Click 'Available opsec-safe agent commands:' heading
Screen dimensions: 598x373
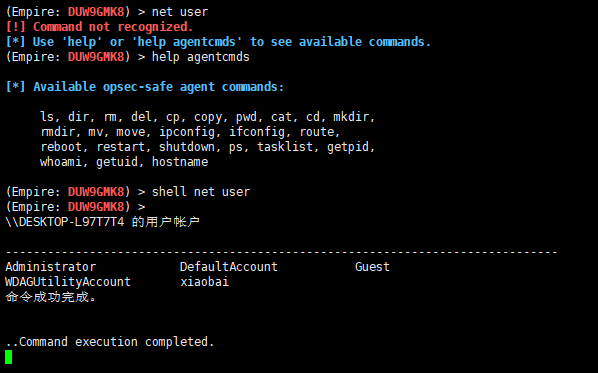pos(159,87)
